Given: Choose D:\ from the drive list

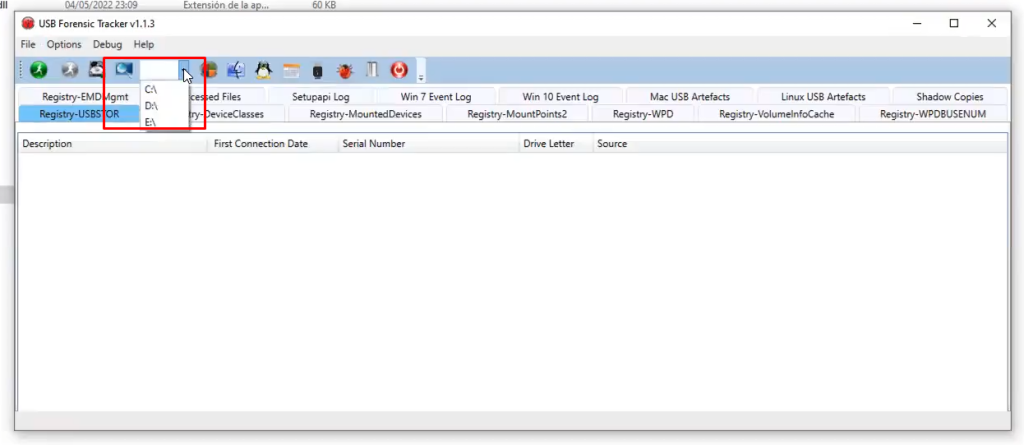Looking at the screenshot, I should pos(165,105).
